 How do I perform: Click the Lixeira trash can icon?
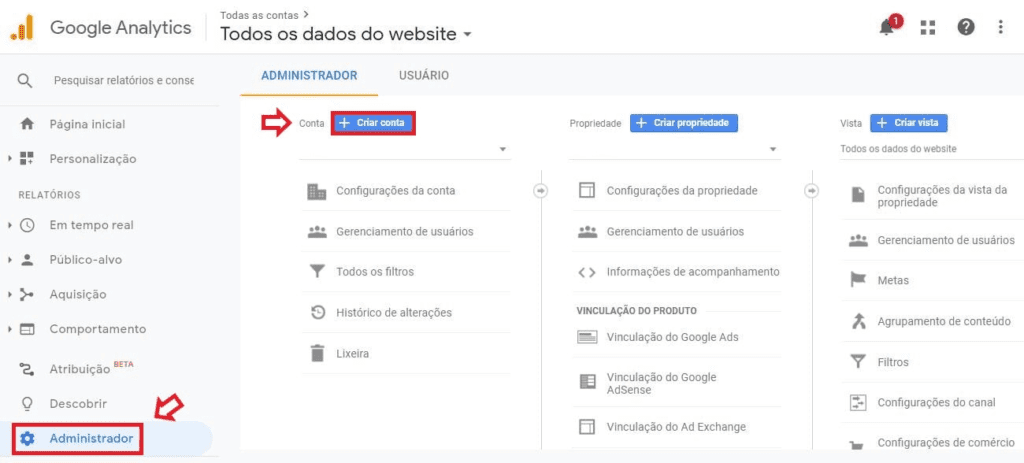coord(317,353)
